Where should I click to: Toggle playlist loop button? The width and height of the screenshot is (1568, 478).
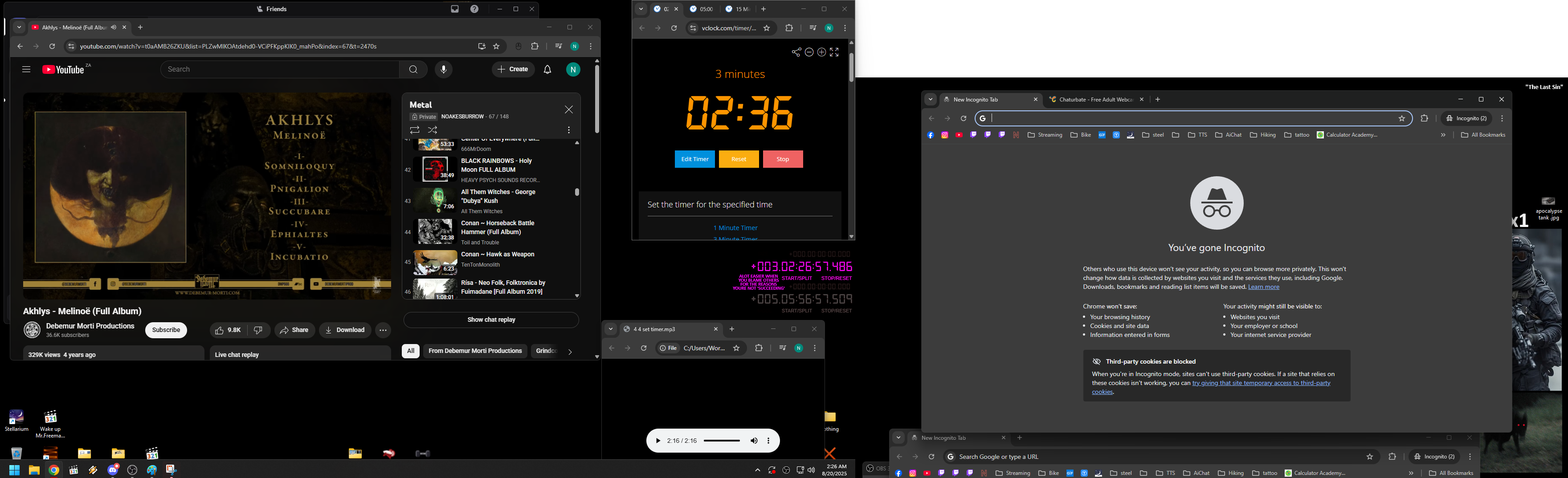(x=415, y=130)
